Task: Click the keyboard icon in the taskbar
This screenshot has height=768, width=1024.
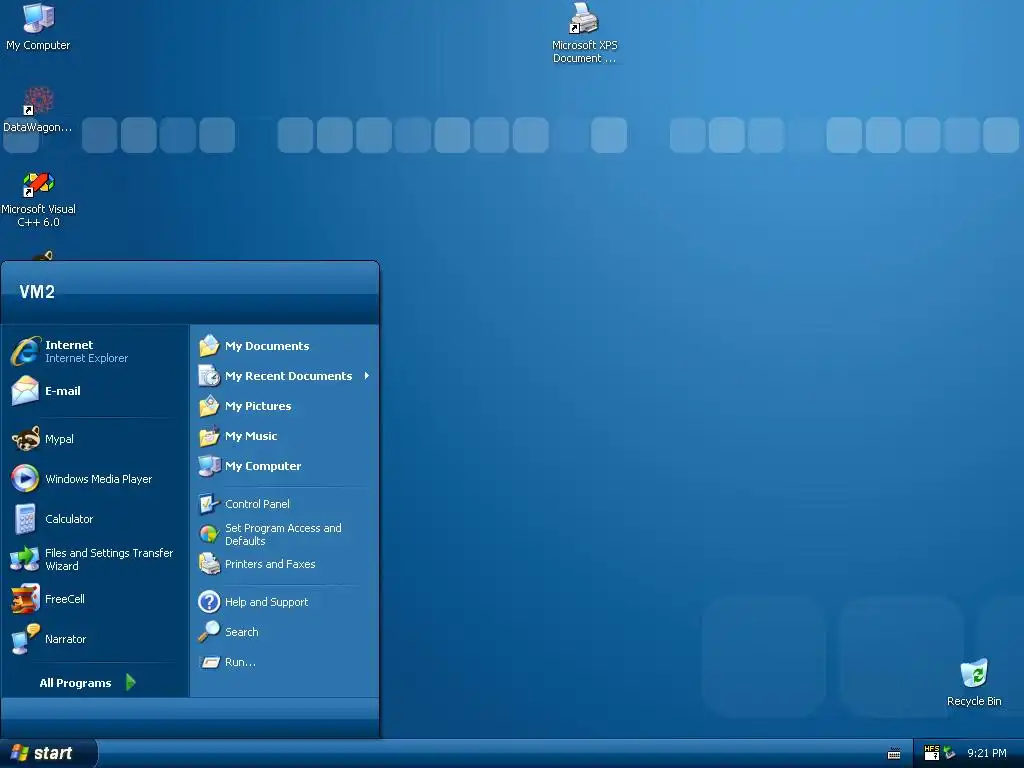Action: [x=894, y=754]
